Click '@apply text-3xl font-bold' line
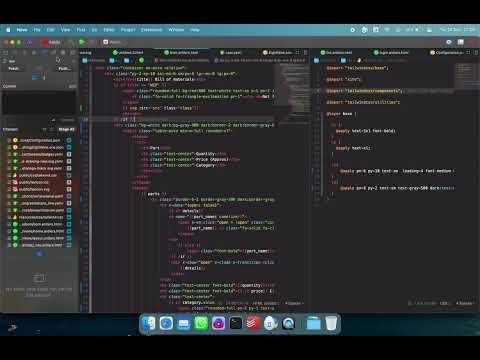This screenshot has height=360, width=480. [x=365, y=131]
